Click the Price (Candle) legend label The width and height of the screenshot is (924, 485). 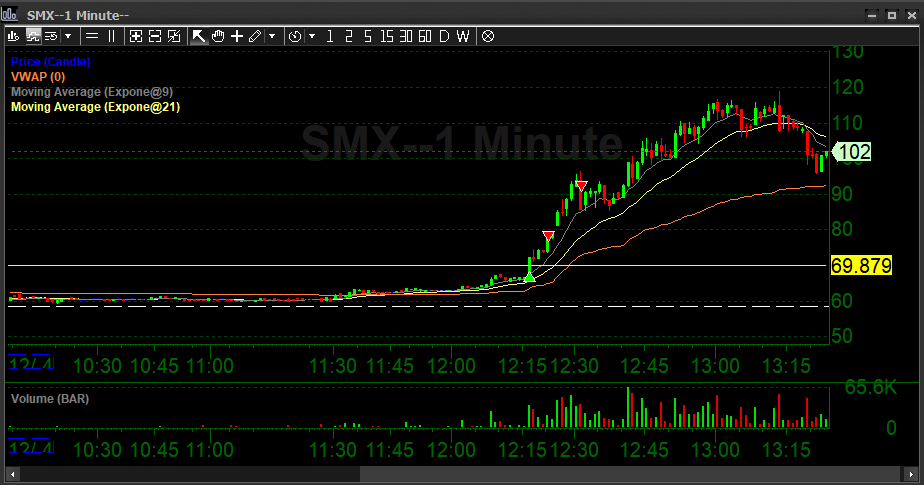51,61
